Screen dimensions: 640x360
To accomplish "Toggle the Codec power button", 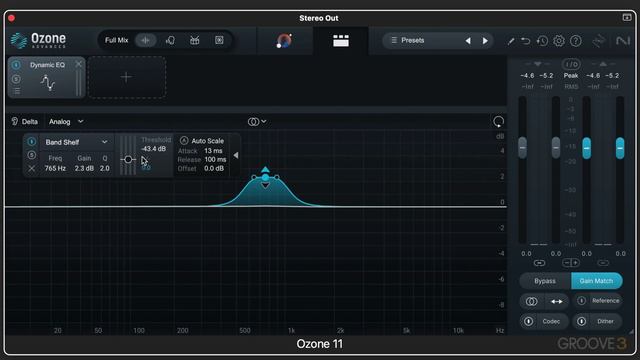I will (528, 321).
